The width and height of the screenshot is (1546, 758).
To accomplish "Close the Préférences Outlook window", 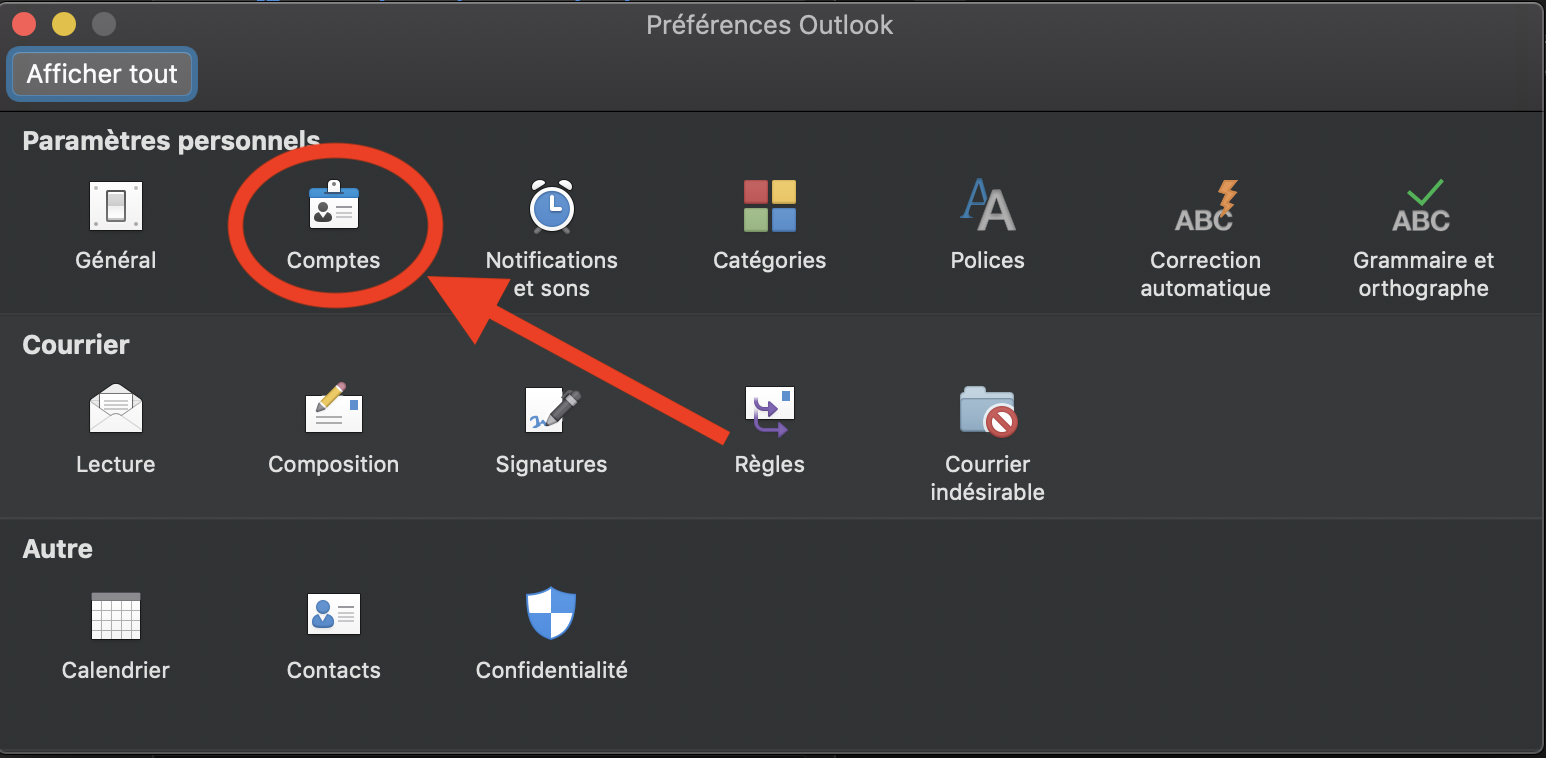I will click(x=24, y=24).
